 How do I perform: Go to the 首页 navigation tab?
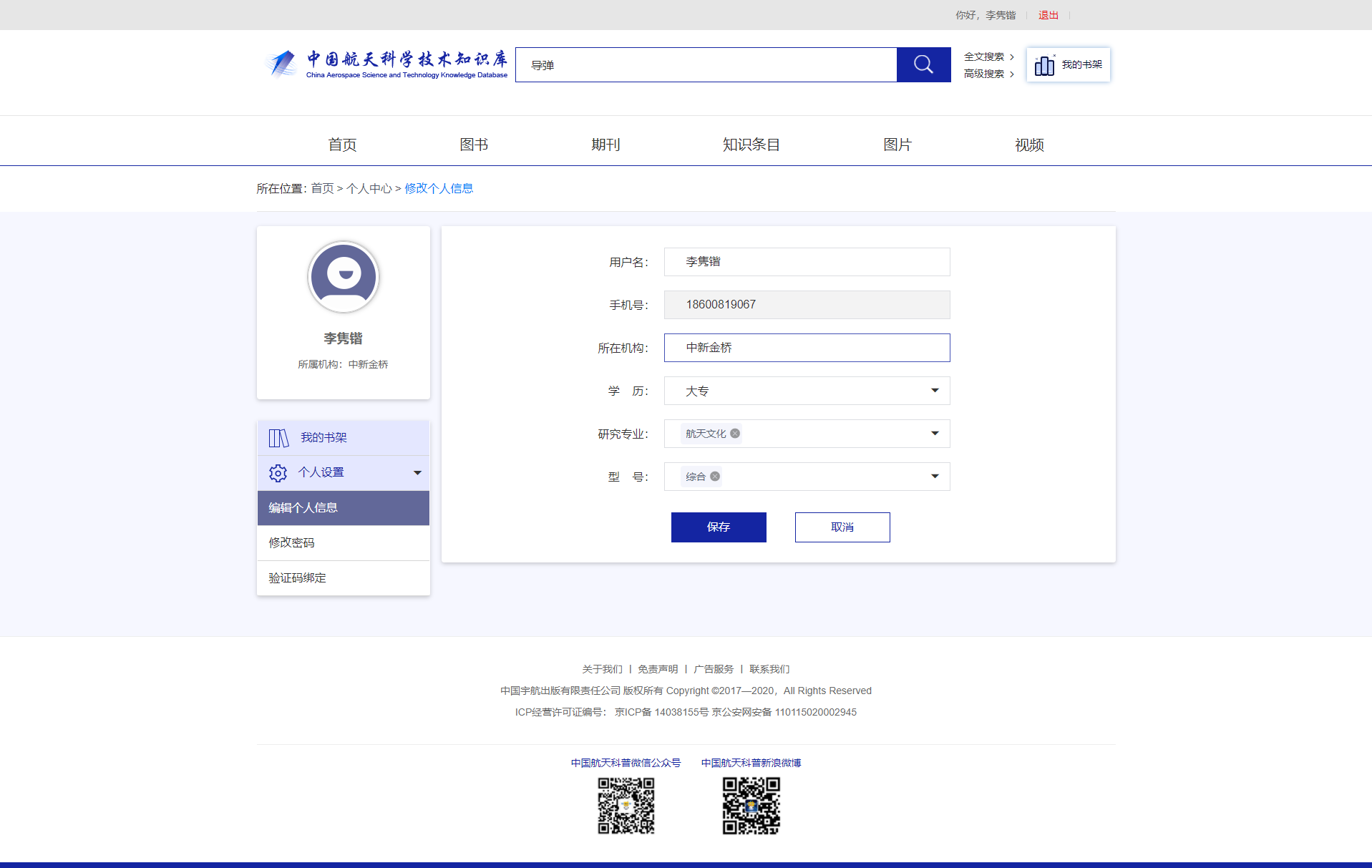click(342, 145)
